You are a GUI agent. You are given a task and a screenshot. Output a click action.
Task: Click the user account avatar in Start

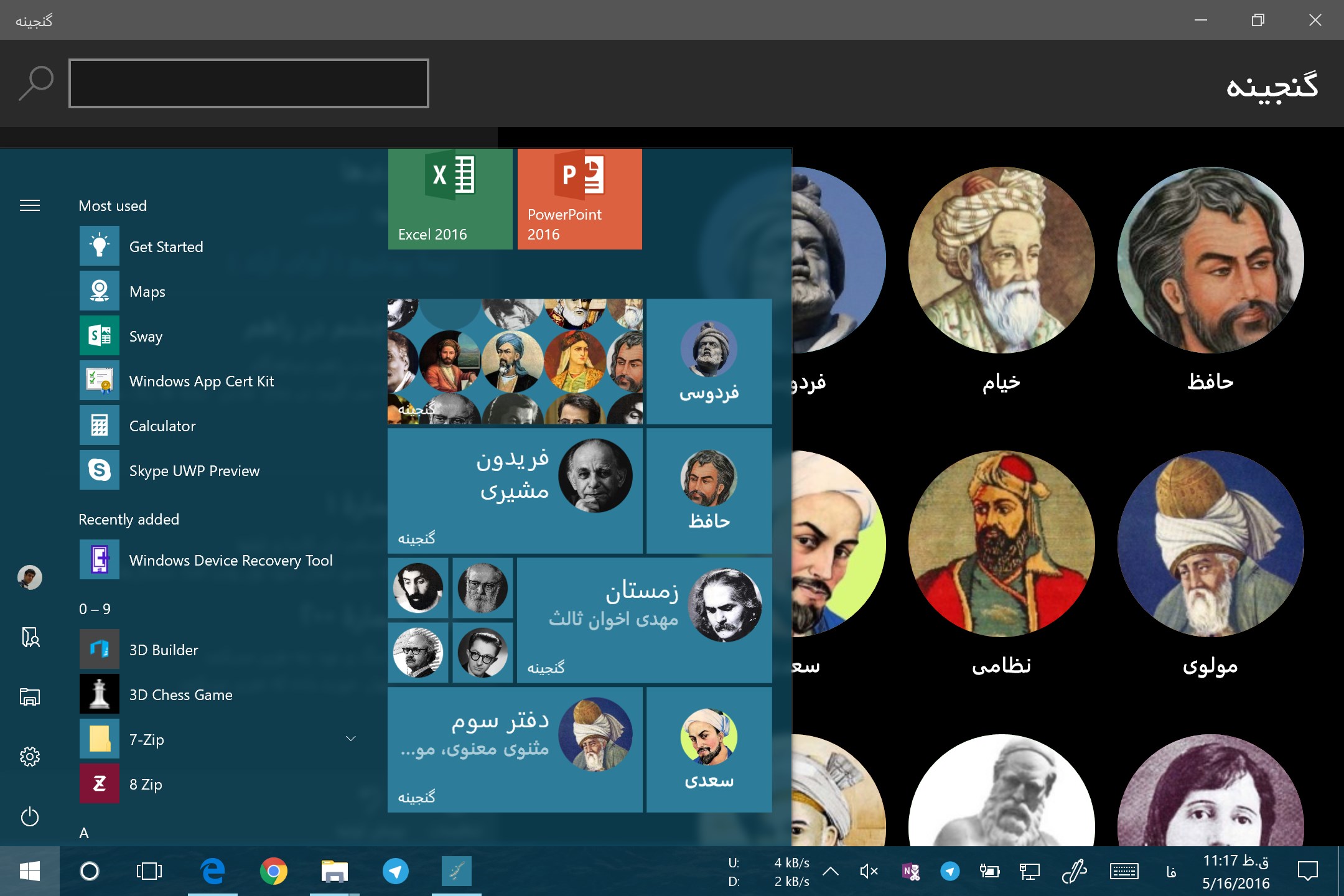click(x=30, y=577)
